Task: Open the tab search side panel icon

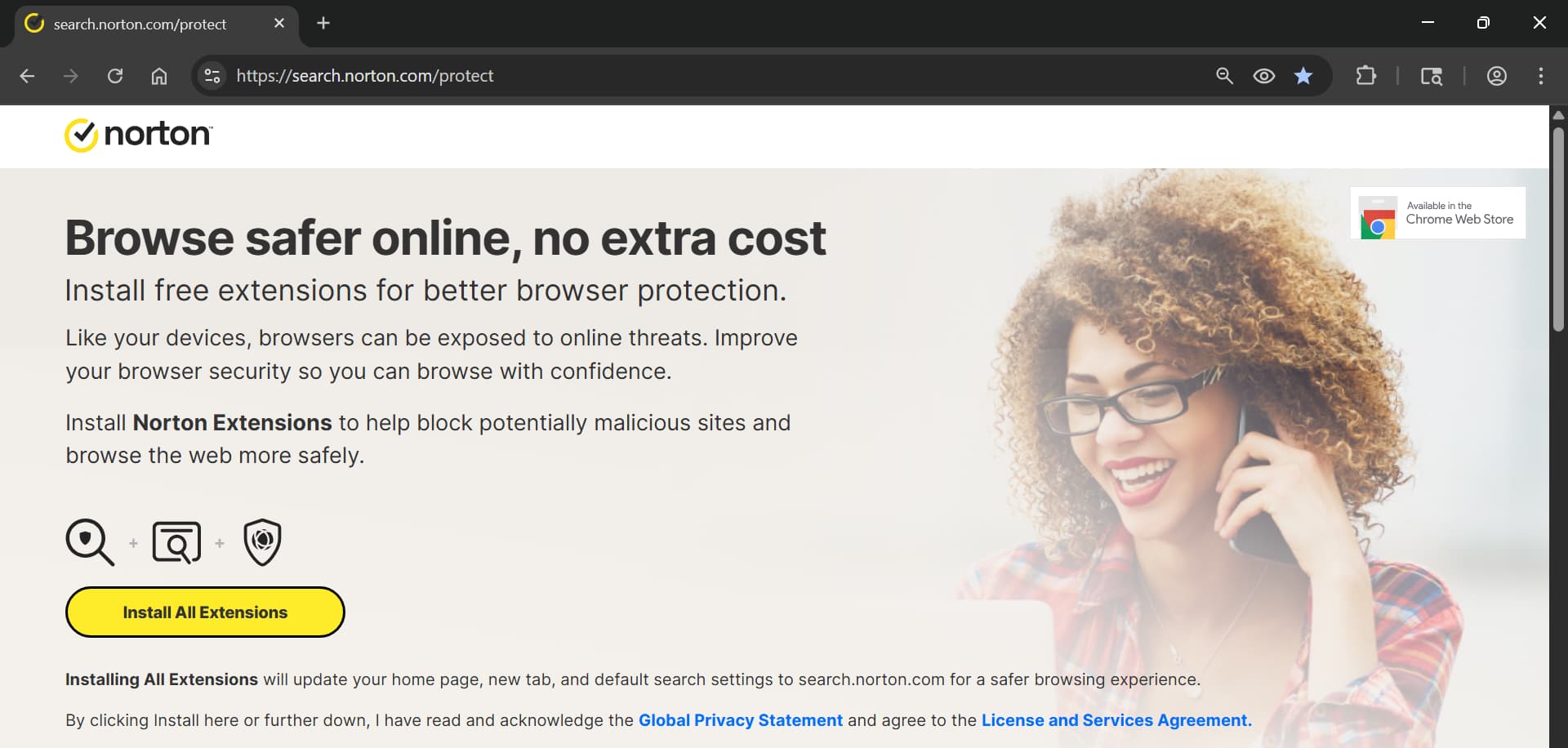Action: (x=1431, y=76)
